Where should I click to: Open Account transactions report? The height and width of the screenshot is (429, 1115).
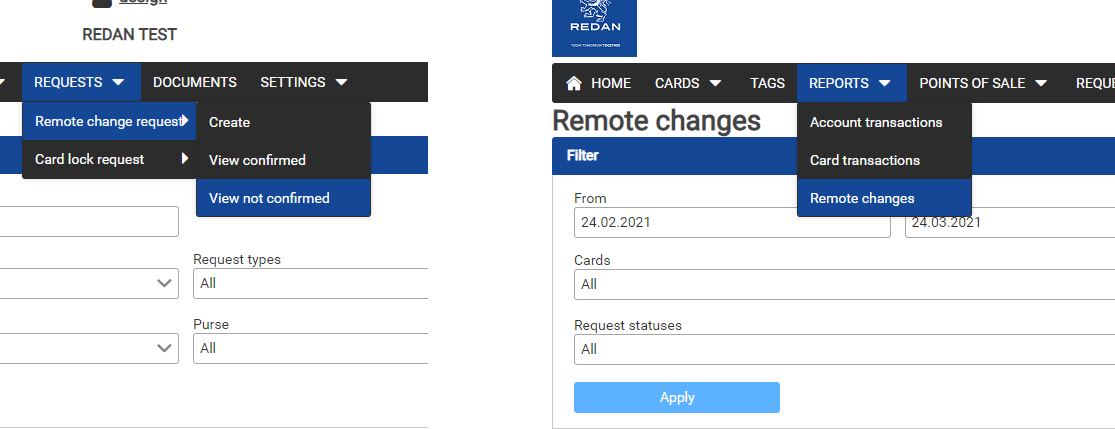[x=876, y=122]
